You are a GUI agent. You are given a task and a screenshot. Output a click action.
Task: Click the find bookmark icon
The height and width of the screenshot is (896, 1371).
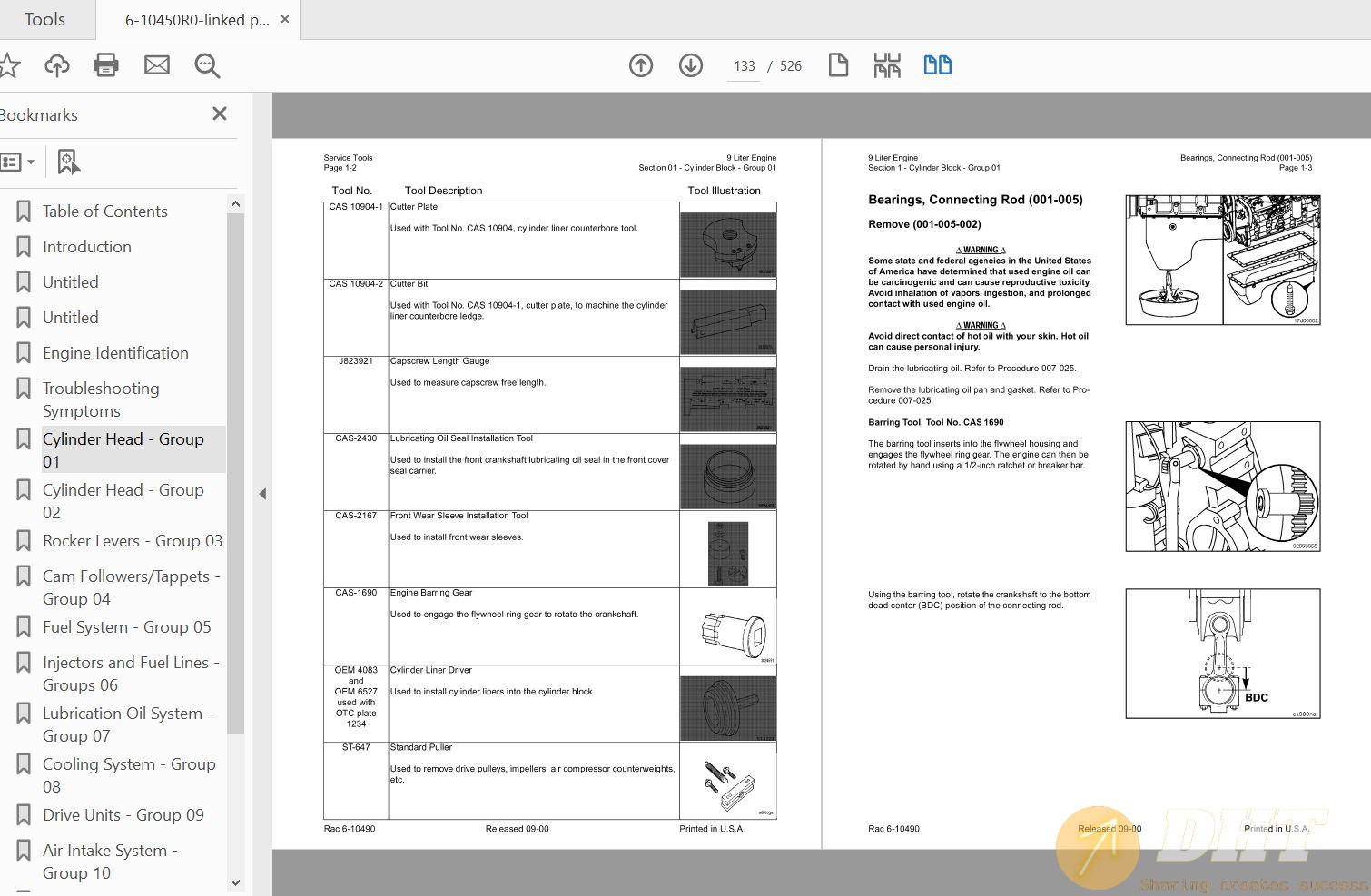pyautogui.click(x=68, y=162)
